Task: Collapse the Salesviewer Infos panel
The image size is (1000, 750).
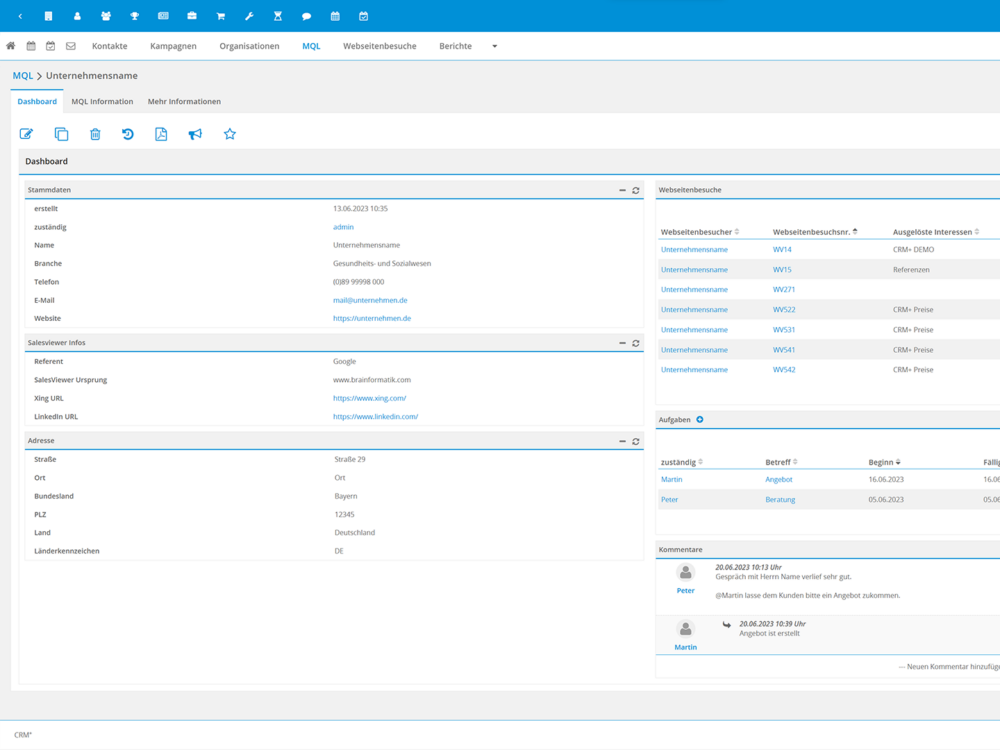Action: click(x=622, y=343)
